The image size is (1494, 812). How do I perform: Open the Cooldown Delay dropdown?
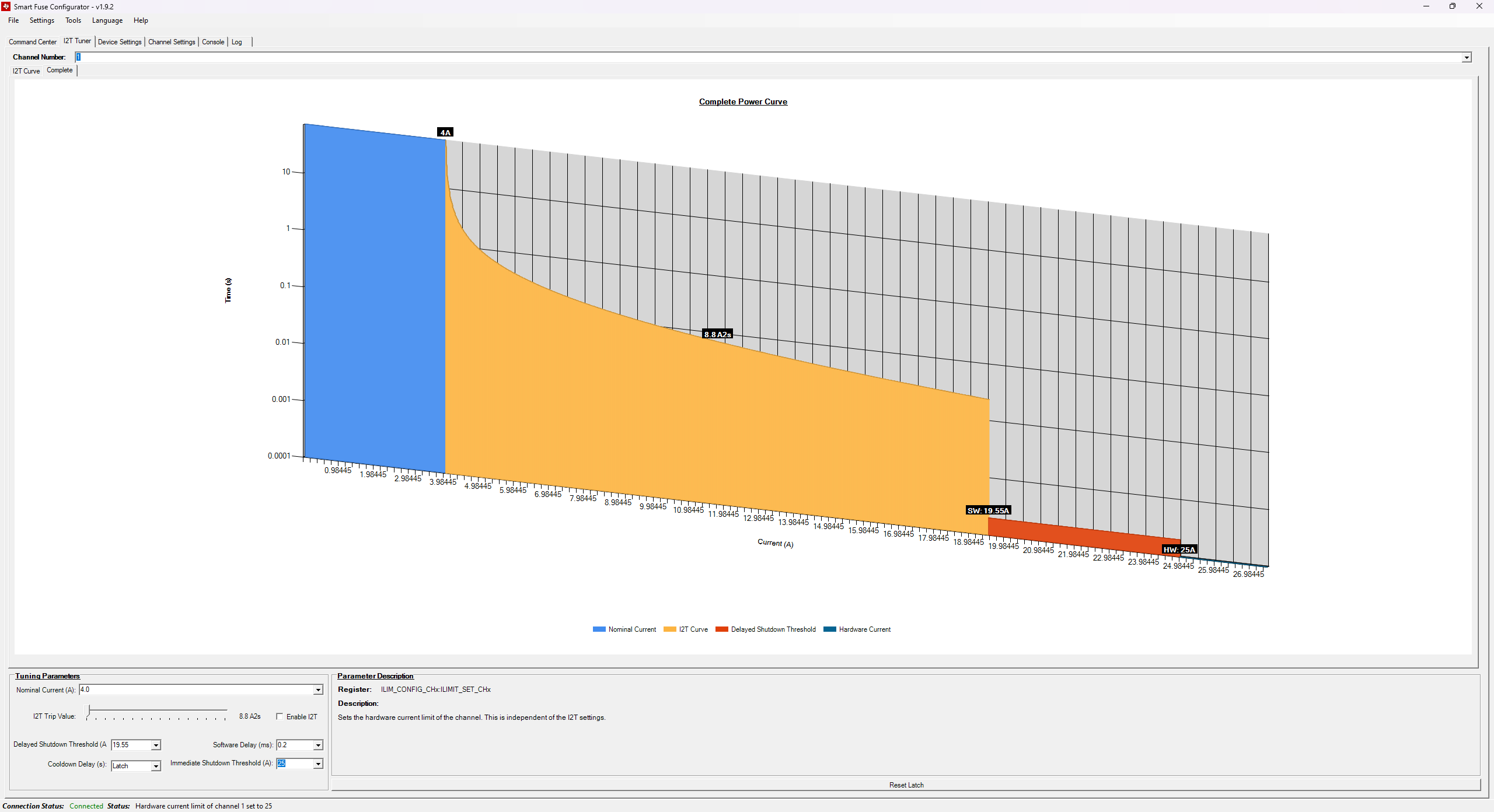coord(156,766)
